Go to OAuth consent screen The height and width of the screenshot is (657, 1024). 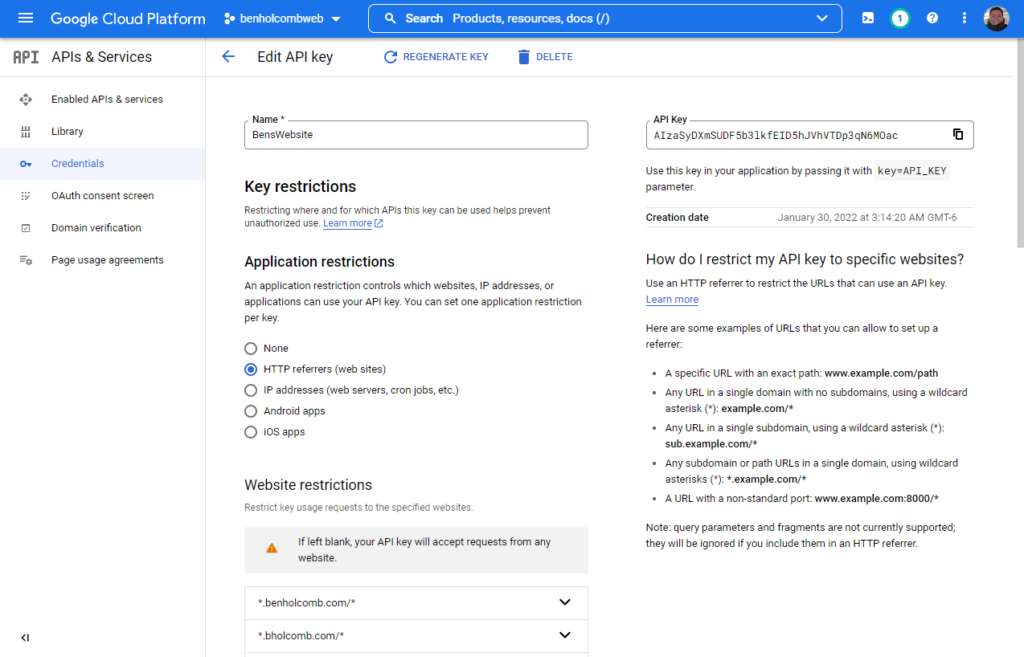103,195
